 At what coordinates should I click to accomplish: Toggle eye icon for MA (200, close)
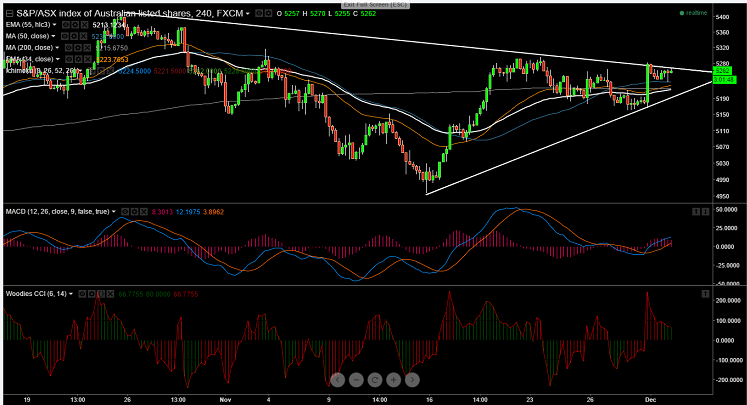click(69, 48)
